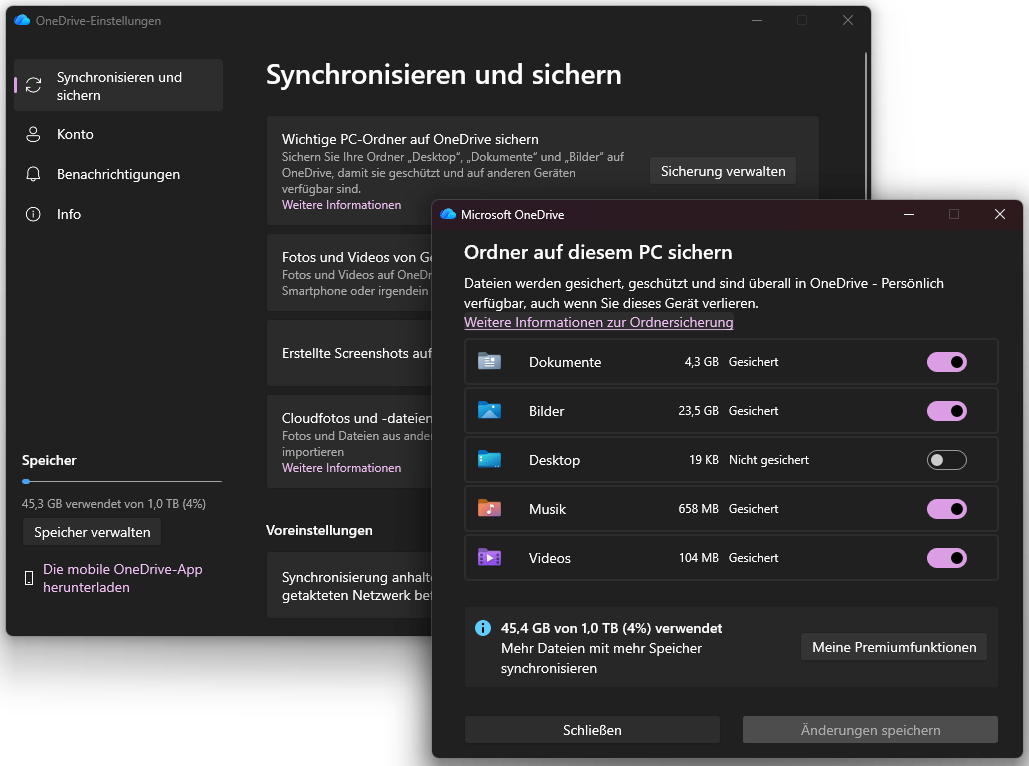
Task: Click the sync arrows icon in sidebar
Action: (x=33, y=85)
